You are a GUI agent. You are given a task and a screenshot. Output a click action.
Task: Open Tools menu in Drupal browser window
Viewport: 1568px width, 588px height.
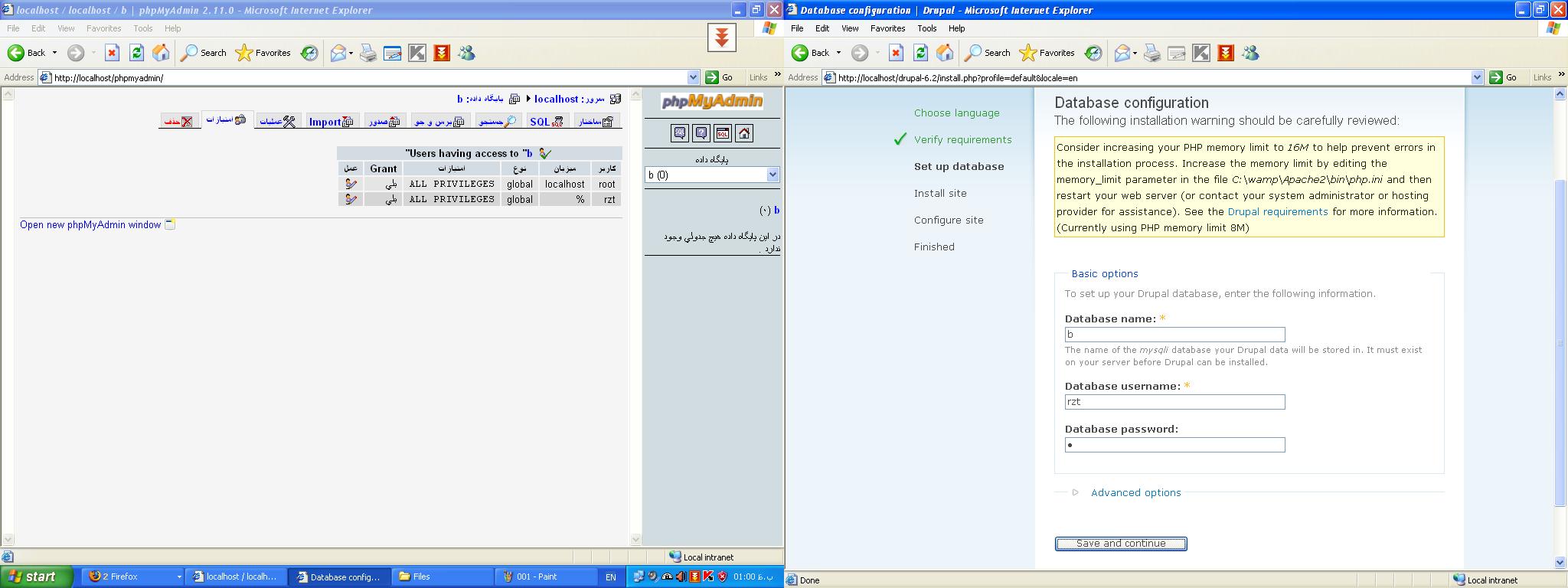(926, 28)
